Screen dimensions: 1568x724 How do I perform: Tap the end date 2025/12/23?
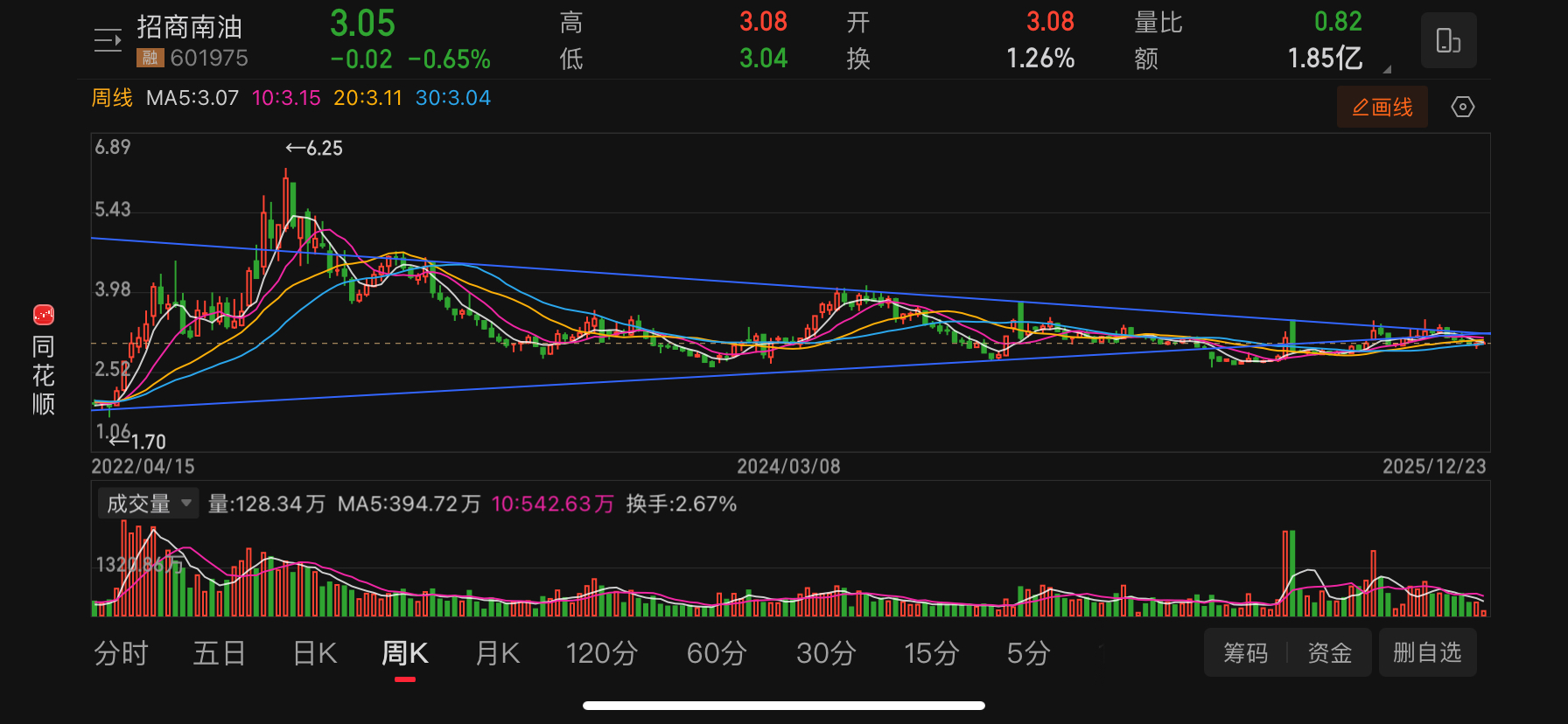[1434, 466]
